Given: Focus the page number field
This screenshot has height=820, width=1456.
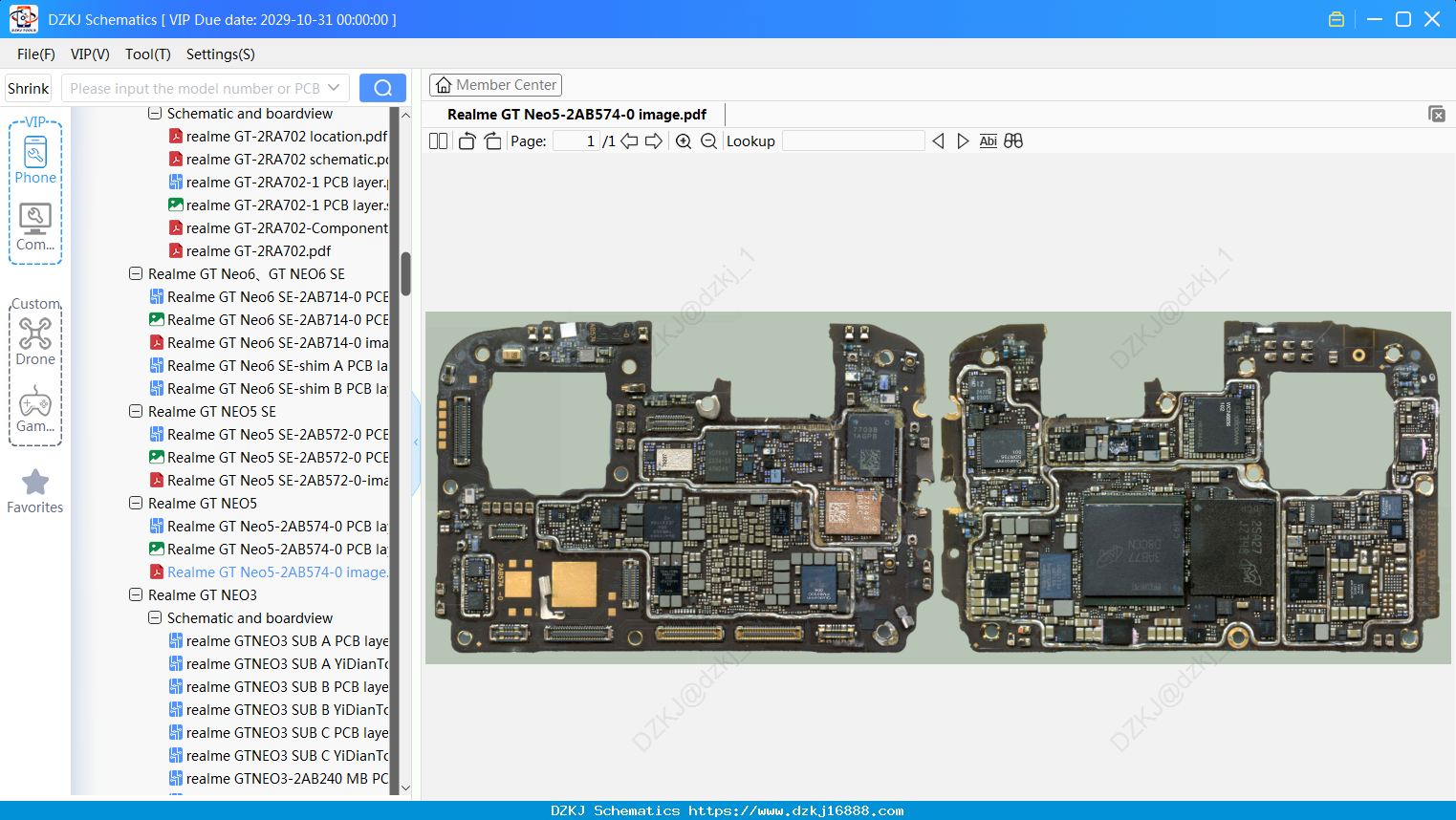Looking at the screenshot, I should point(576,141).
